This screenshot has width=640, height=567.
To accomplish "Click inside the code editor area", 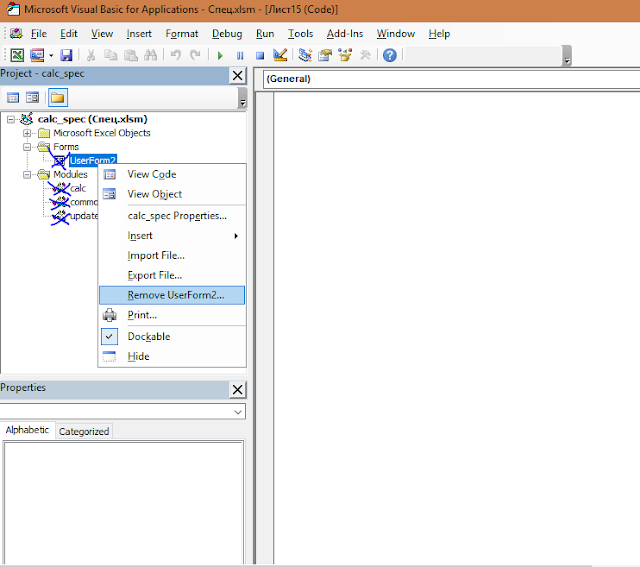I will [x=457, y=327].
